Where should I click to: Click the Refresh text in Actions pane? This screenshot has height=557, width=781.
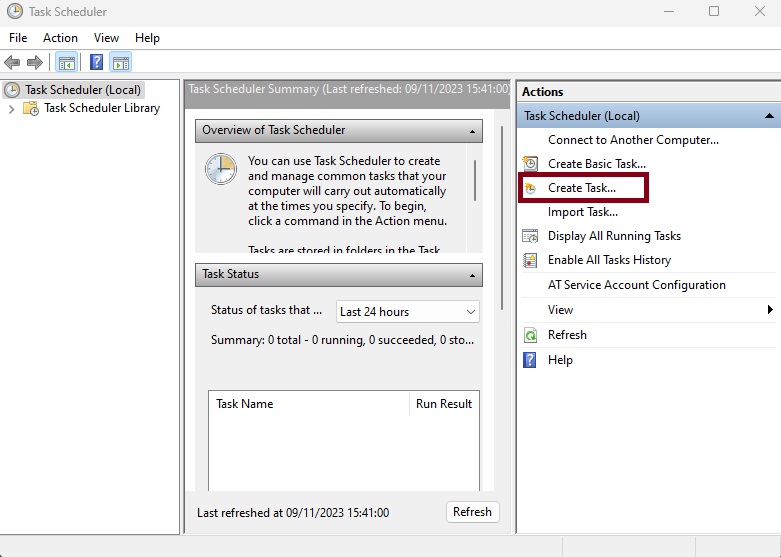coord(567,335)
